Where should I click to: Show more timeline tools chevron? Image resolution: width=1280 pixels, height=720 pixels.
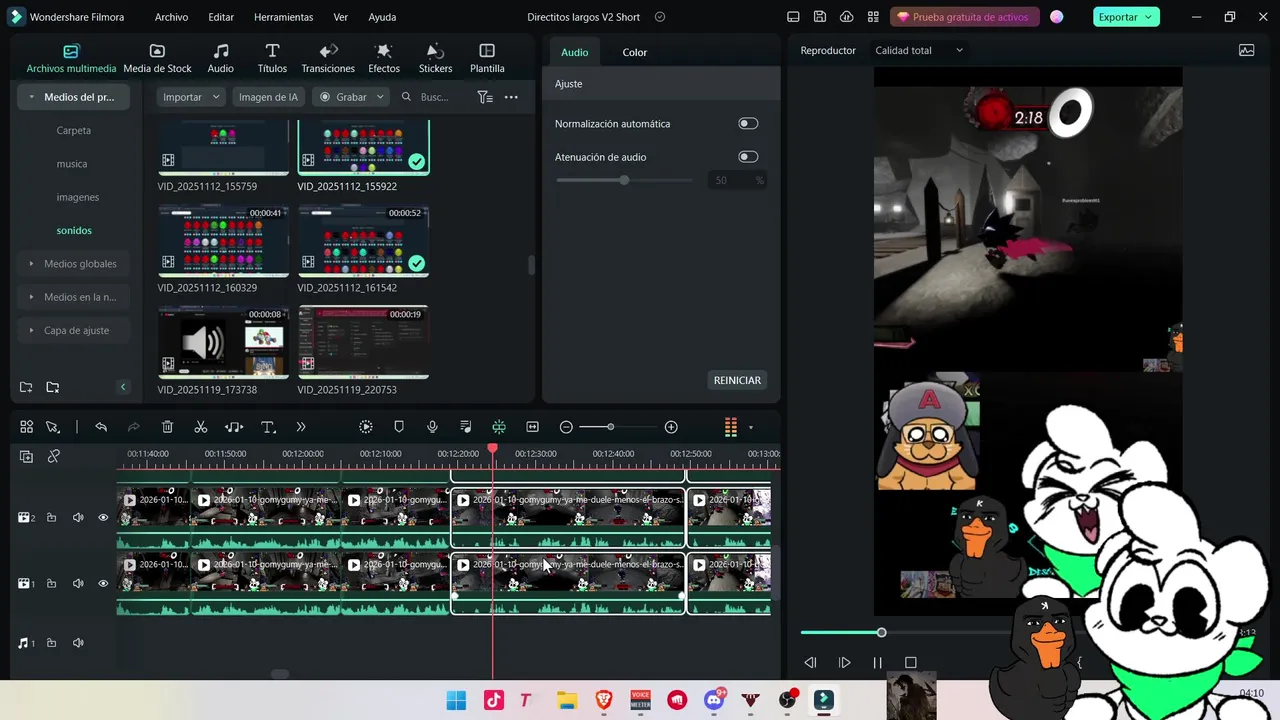pyautogui.click(x=301, y=427)
